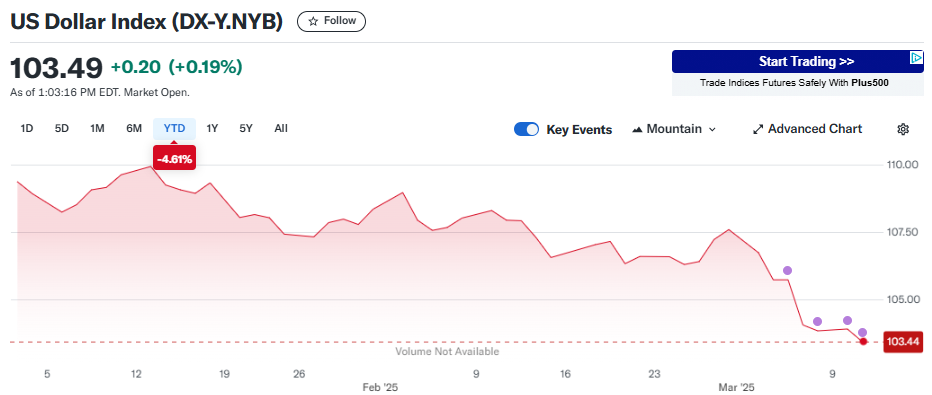The width and height of the screenshot is (932, 395).
Task: Select the All time range tab
Action: point(281,128)
